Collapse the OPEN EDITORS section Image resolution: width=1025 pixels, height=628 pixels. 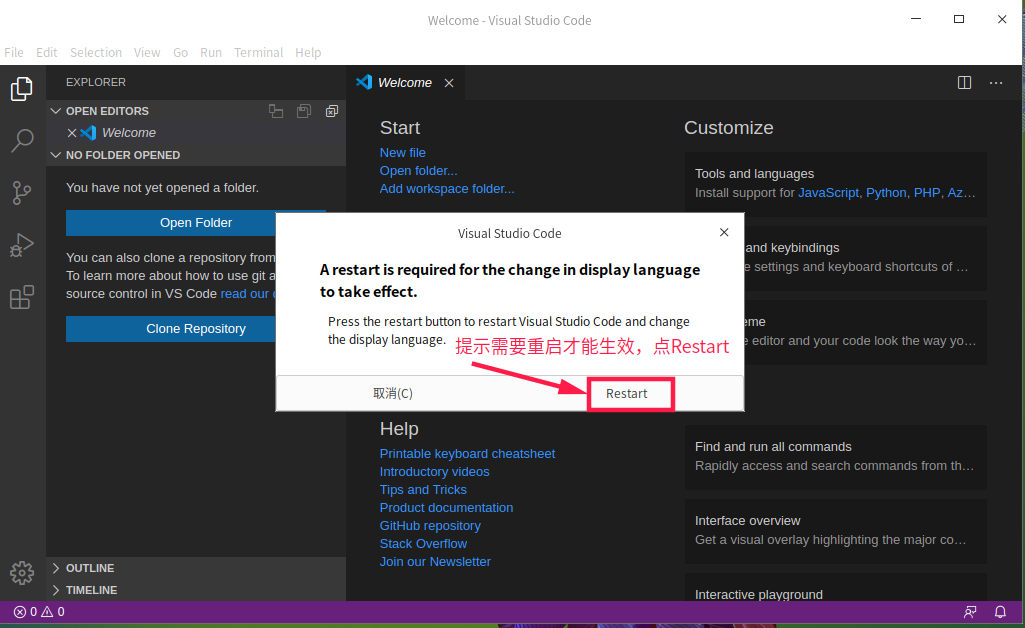pos(56,110)
